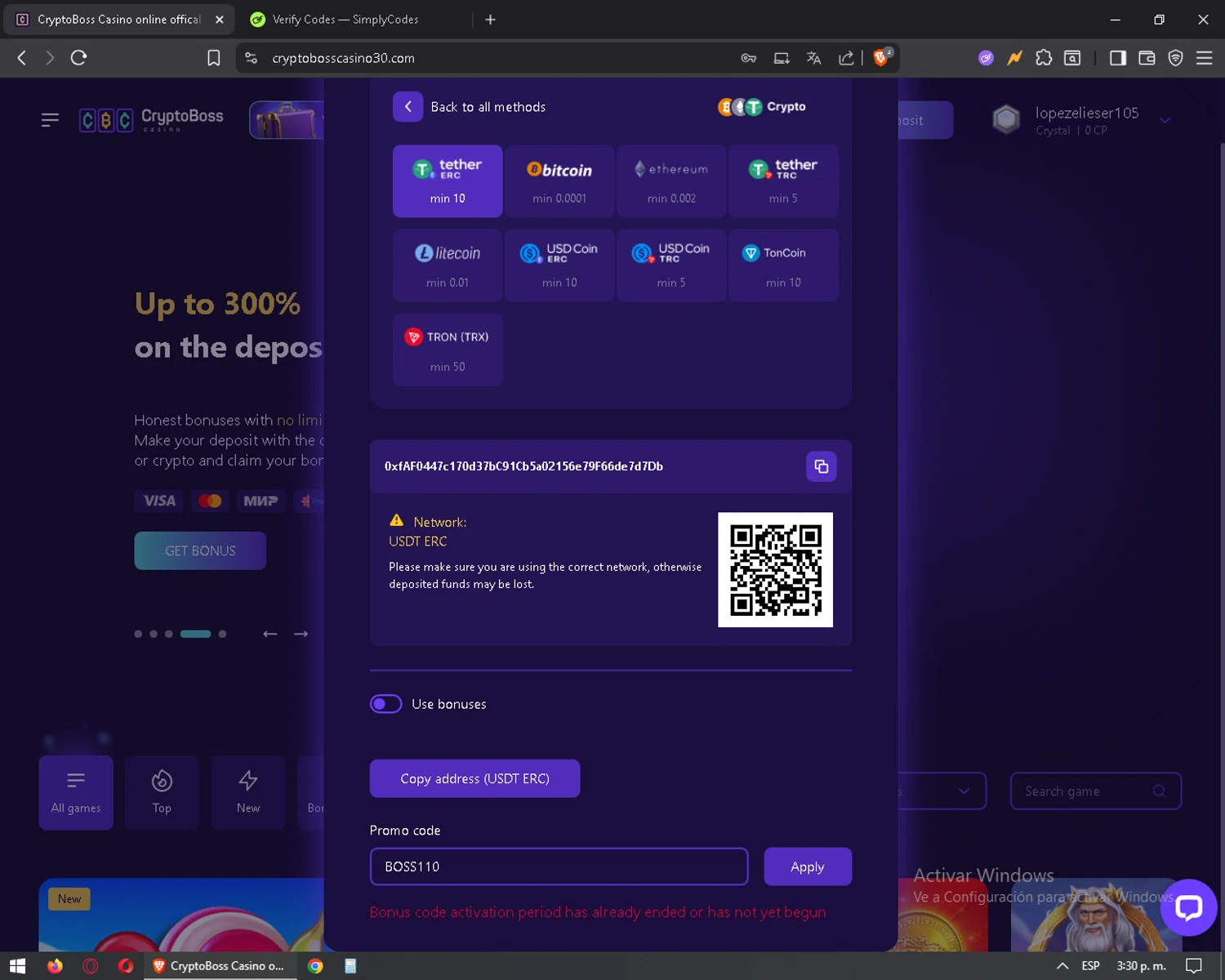Select USD Coin TRC min 5 option
This screenshot has height=980, width=1225.
click(x=671, y=265)
